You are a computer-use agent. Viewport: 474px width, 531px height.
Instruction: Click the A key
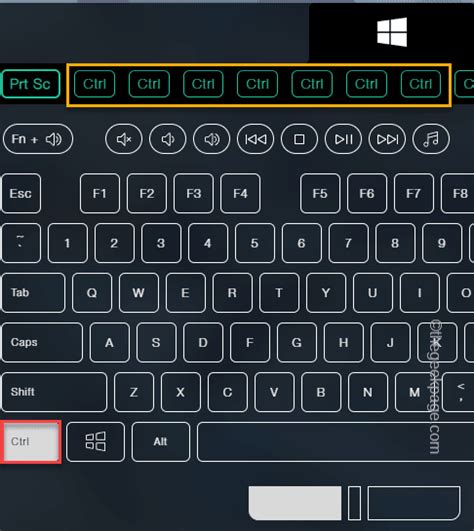110,342
